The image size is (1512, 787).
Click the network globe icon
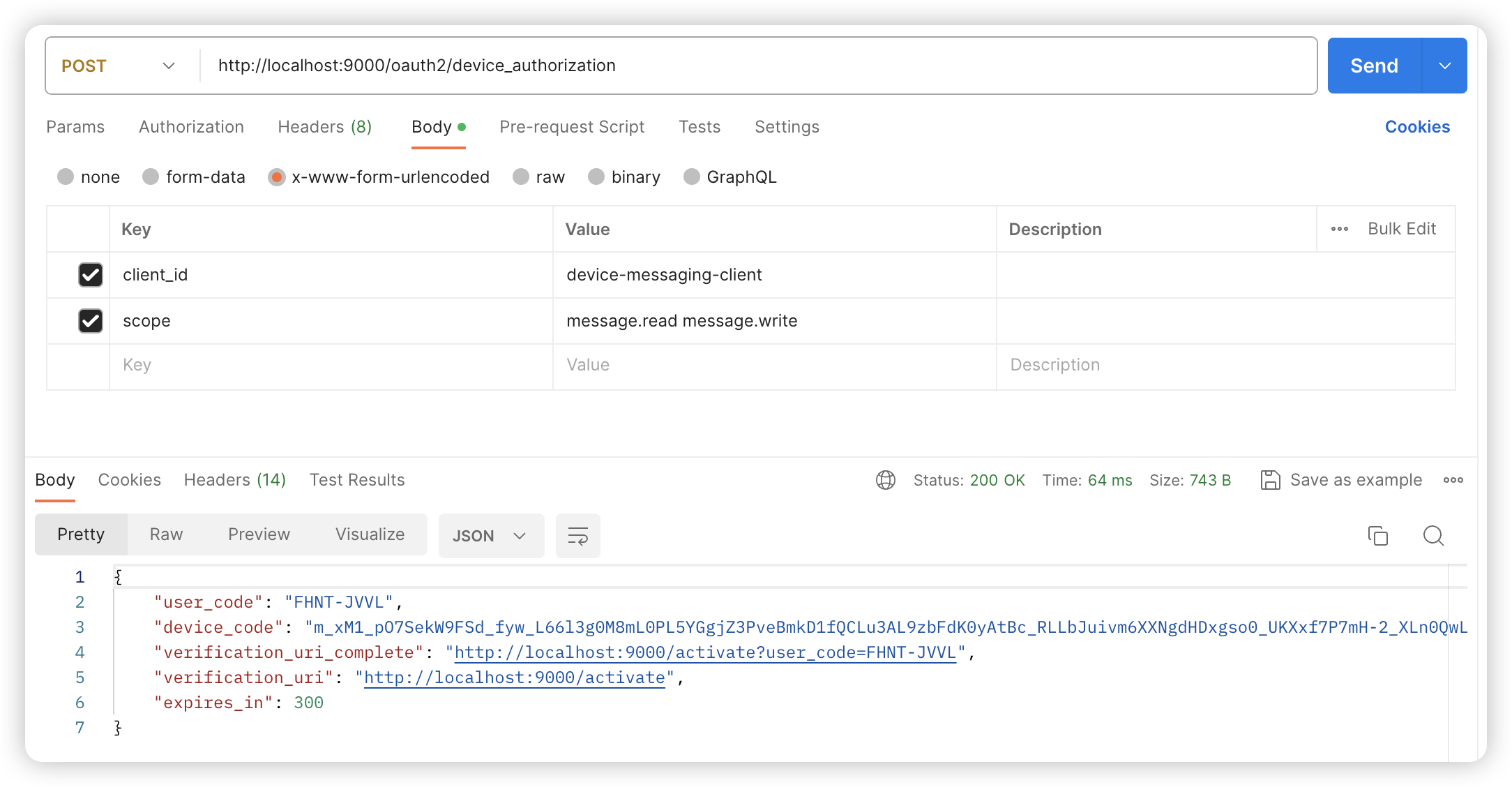(886, 480)
